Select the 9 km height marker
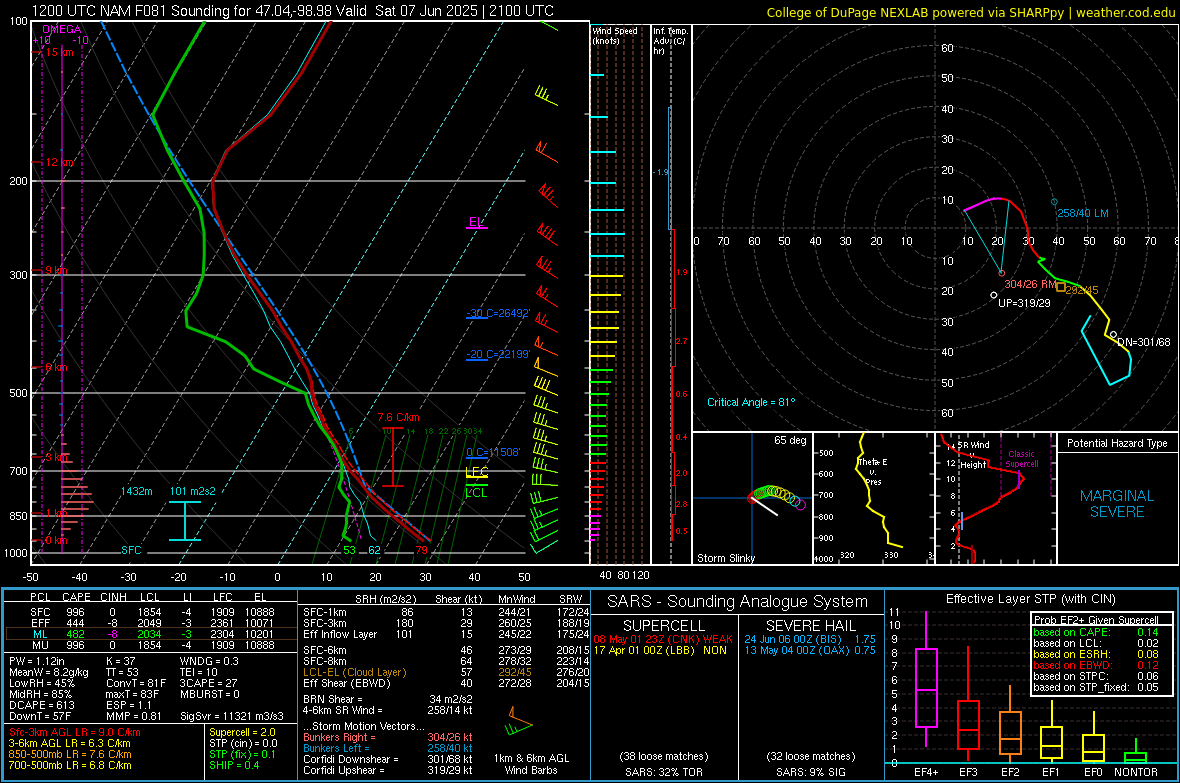The width and height of the screenshot is (1180, 783). (x=56, y=270)
